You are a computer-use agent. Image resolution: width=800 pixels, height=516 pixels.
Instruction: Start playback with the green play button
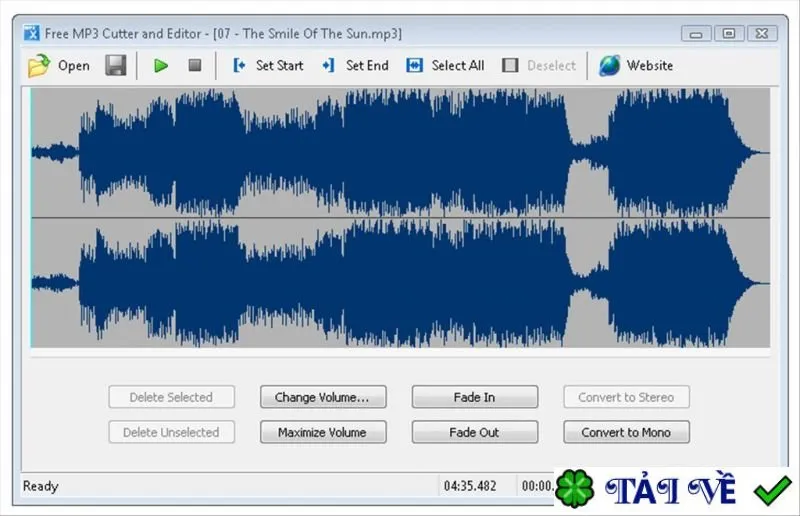pos(161,65)
